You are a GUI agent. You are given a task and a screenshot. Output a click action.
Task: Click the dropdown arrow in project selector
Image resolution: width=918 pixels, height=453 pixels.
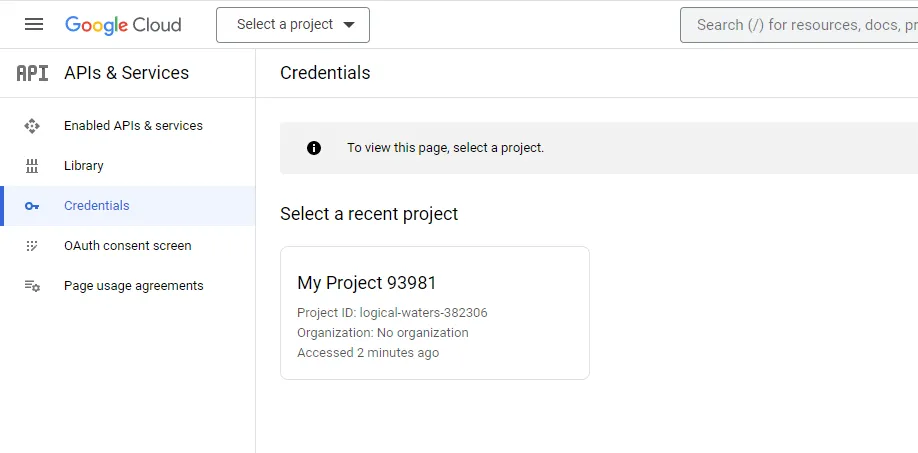click(x=349, y=25)
